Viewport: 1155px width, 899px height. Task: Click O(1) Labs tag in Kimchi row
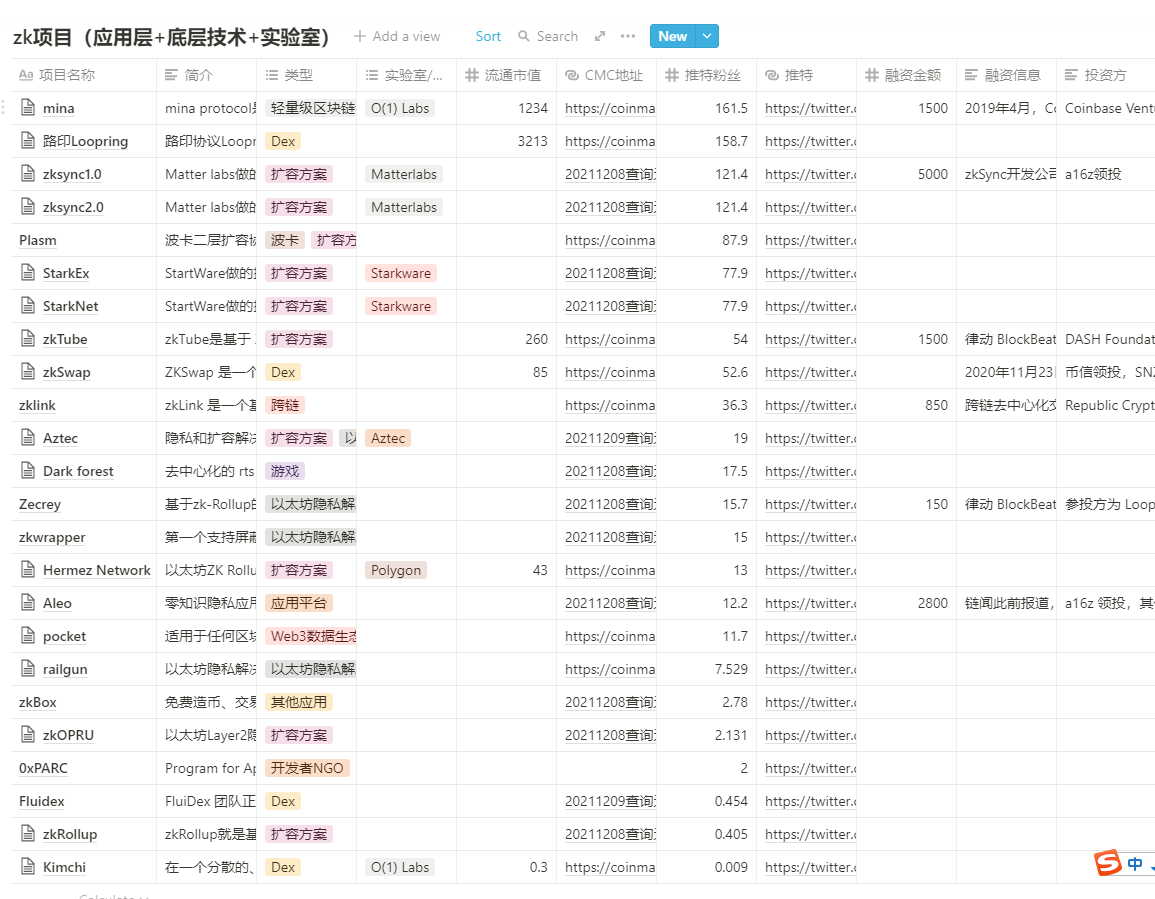400,867
